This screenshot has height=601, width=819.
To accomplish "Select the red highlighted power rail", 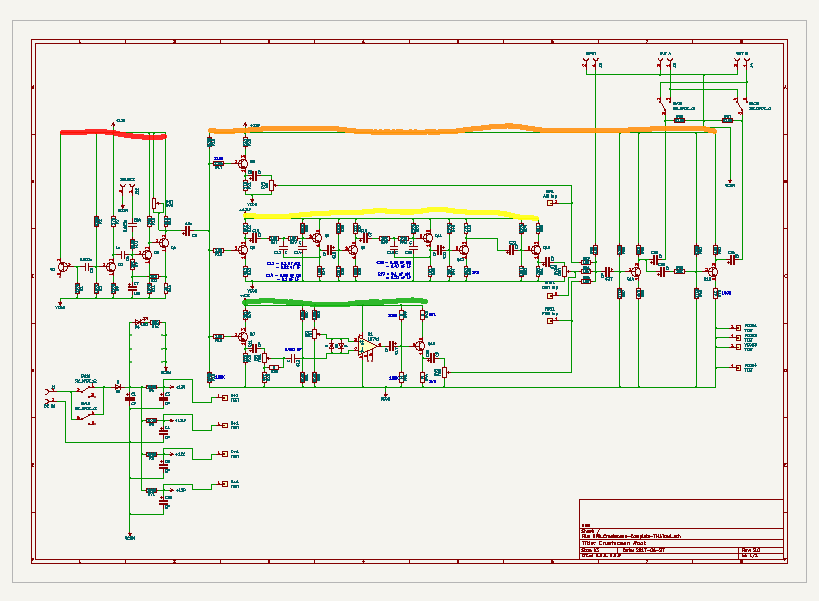I will click(x=112, y=133).
